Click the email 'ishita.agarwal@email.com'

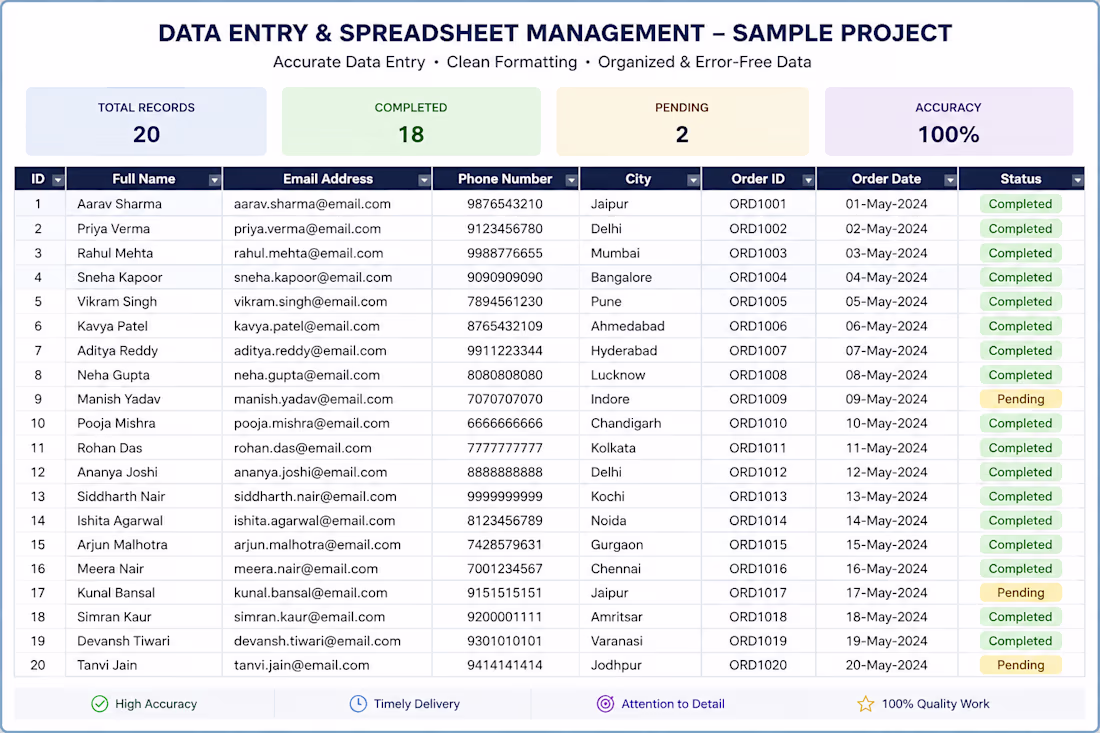point(314,520)
